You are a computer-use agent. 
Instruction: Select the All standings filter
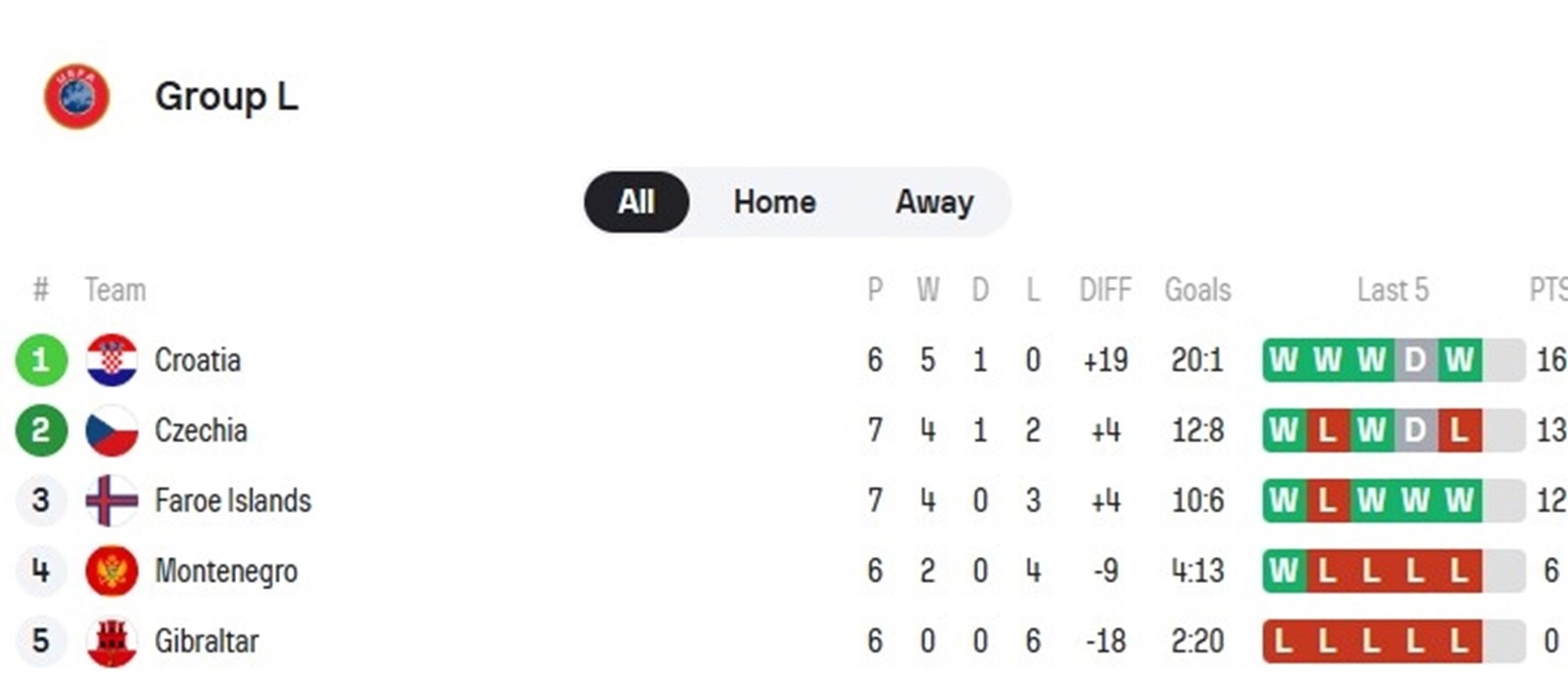tap(636, 202)
